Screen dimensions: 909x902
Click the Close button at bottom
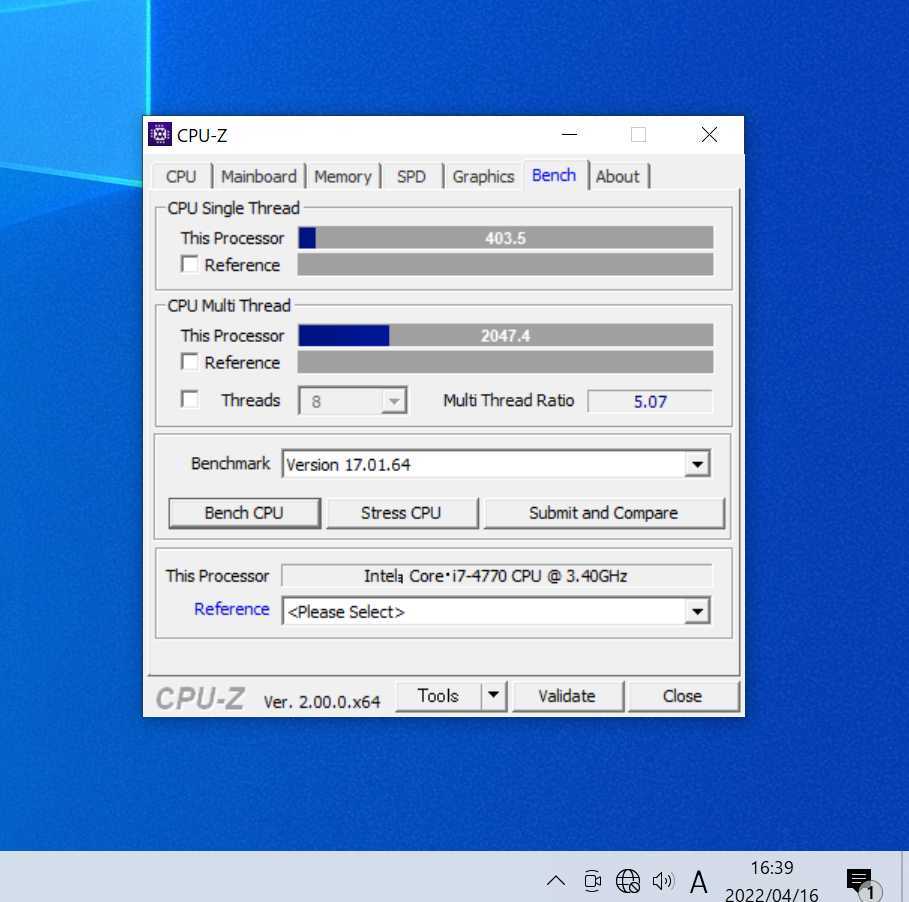pos(682,696)
